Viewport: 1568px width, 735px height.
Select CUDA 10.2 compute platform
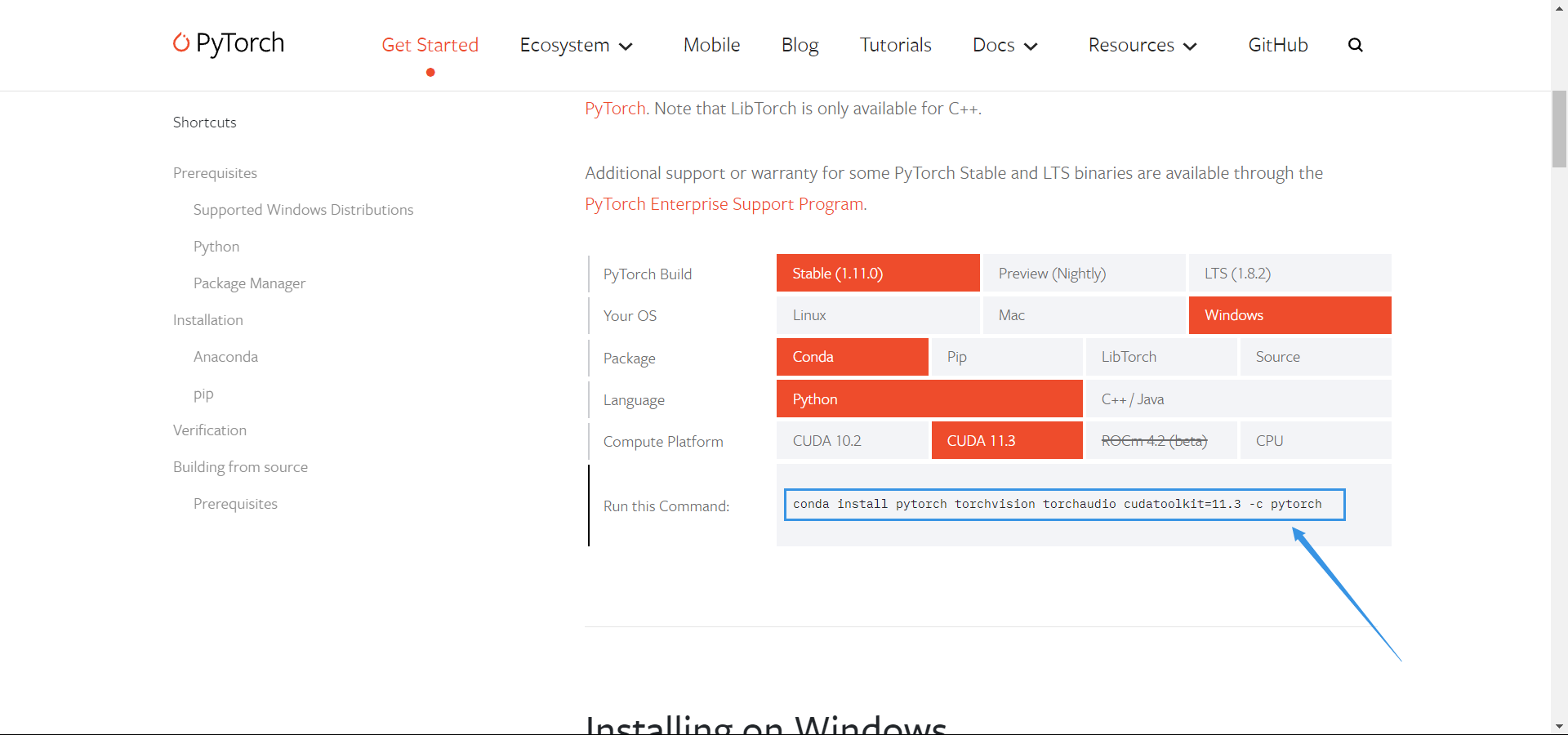click(x=853, y=440)
